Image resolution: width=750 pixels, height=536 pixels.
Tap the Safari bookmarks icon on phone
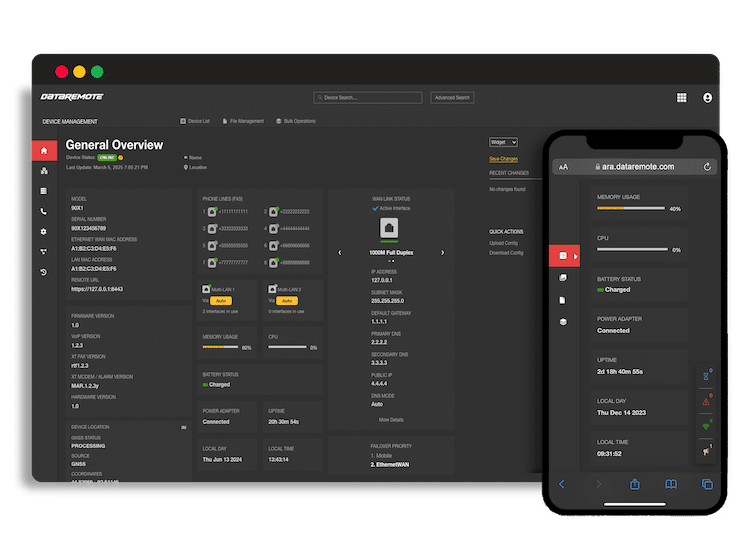pyautogui.click(x=671, y=484)
